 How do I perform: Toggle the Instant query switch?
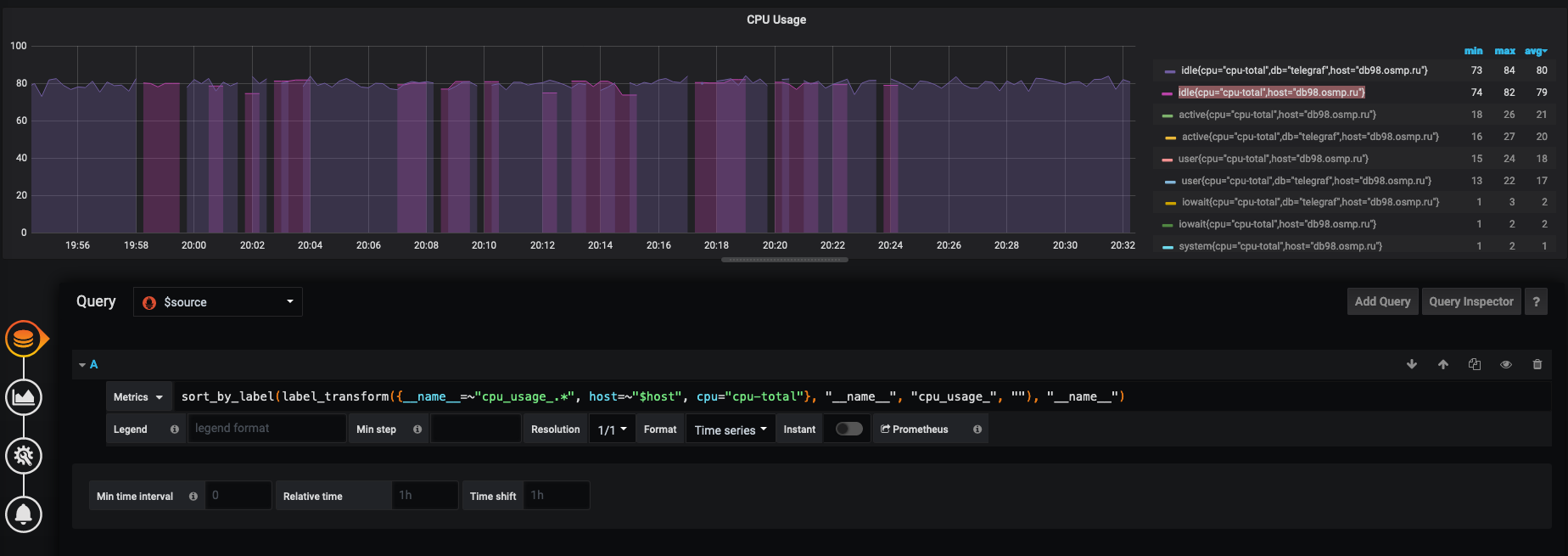(x=848, y=429)
